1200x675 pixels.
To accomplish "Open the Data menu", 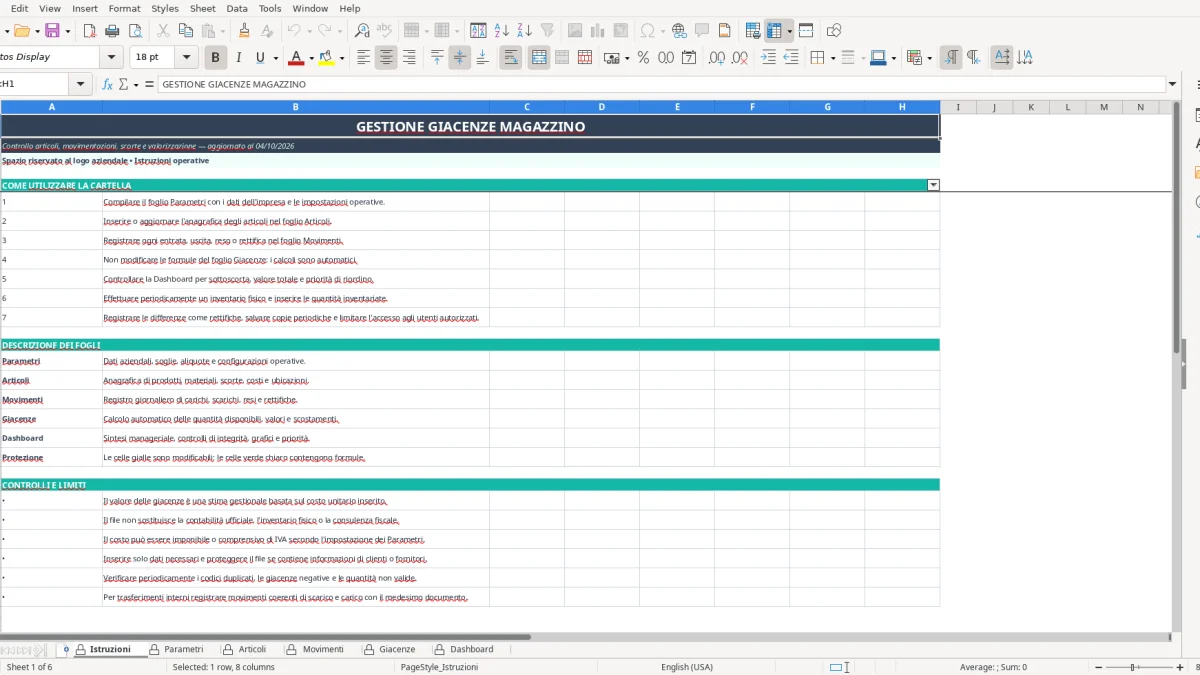I will [x=237, y=8].
